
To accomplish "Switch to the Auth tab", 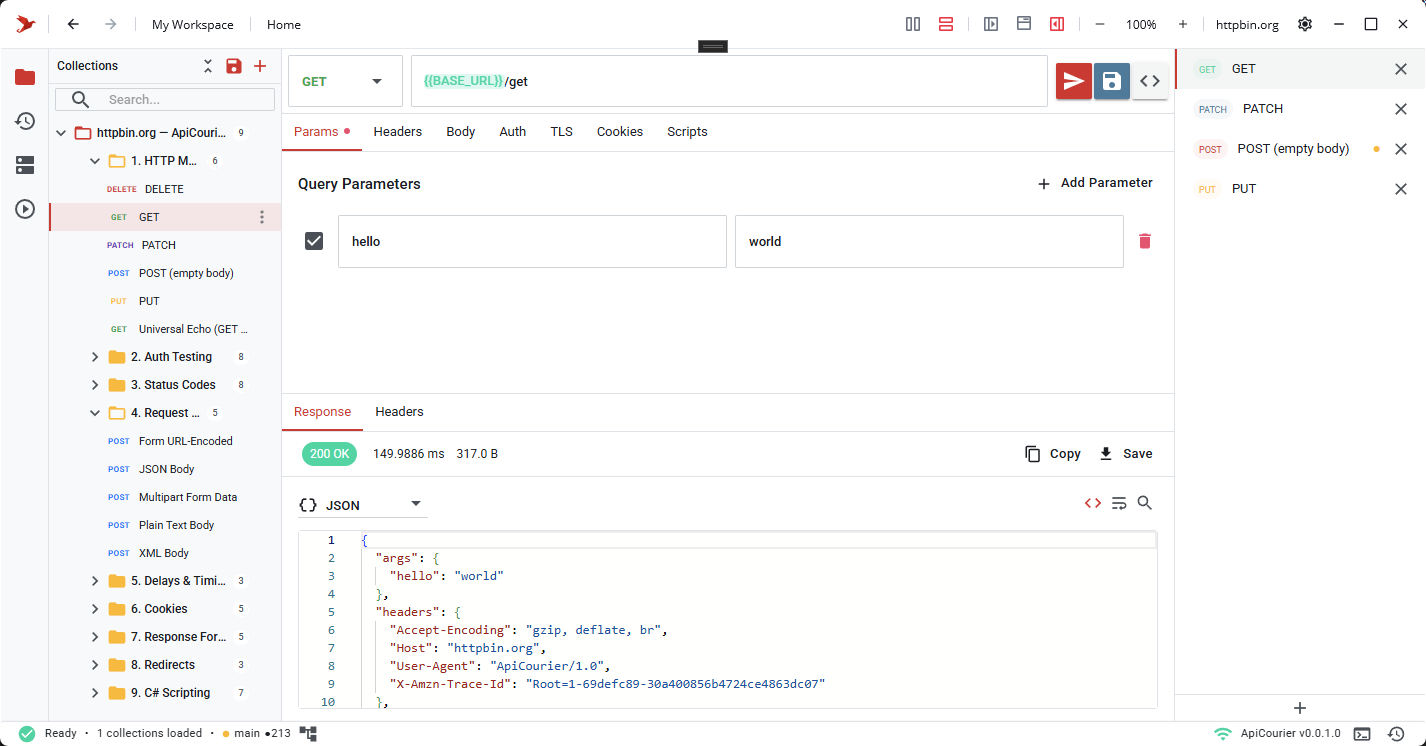I will [513, 132].
